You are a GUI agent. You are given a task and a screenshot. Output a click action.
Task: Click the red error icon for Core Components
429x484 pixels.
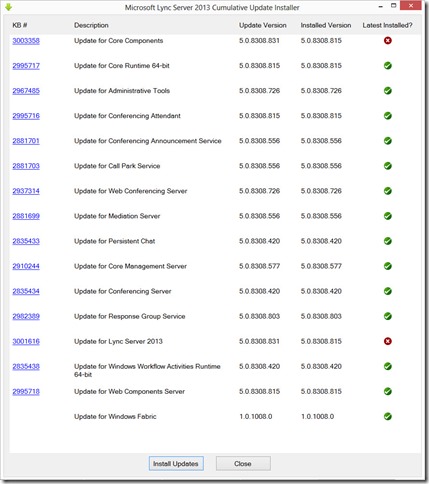click(x=387, y=41)
